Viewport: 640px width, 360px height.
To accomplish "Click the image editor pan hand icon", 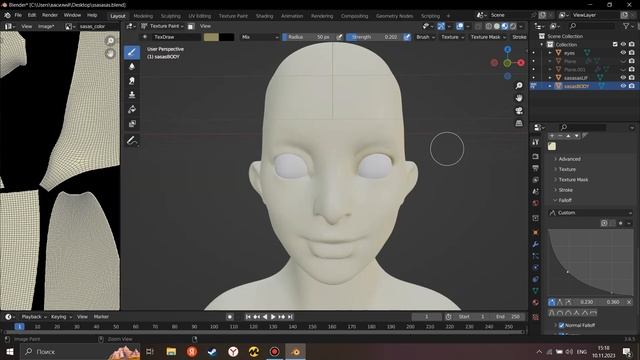I will click(x=110, y=53).
